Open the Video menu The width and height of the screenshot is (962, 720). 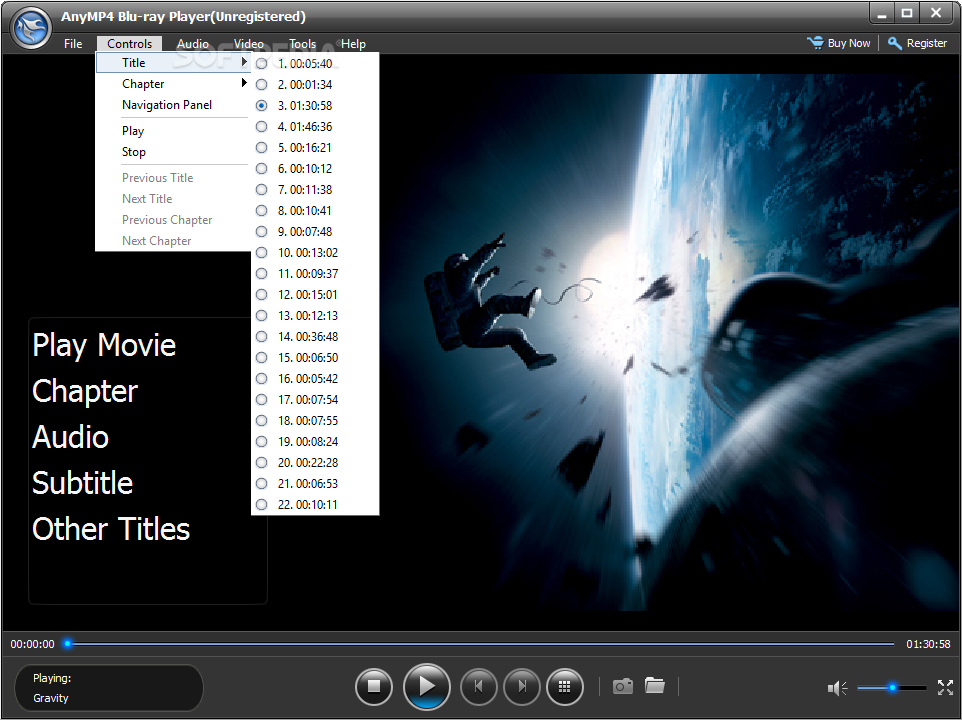248,44
